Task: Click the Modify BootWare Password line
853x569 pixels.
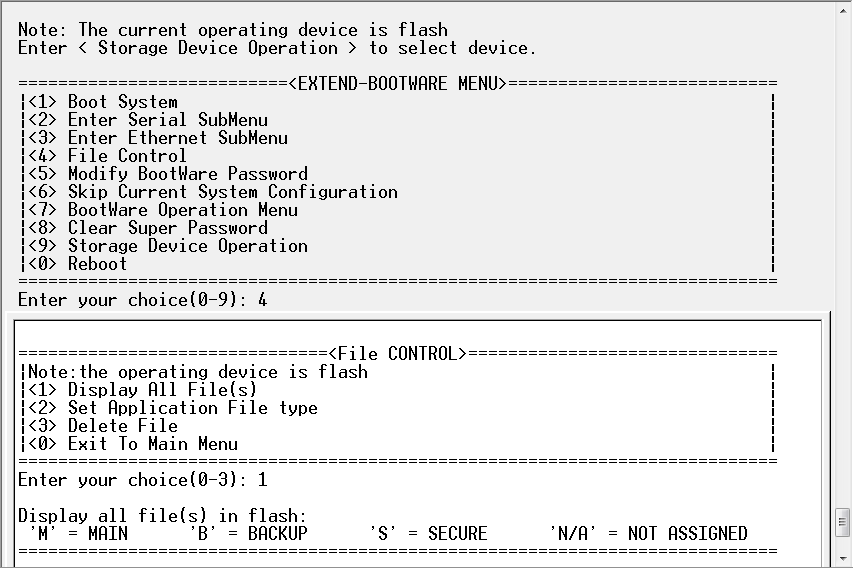Action: pos(187,174)
